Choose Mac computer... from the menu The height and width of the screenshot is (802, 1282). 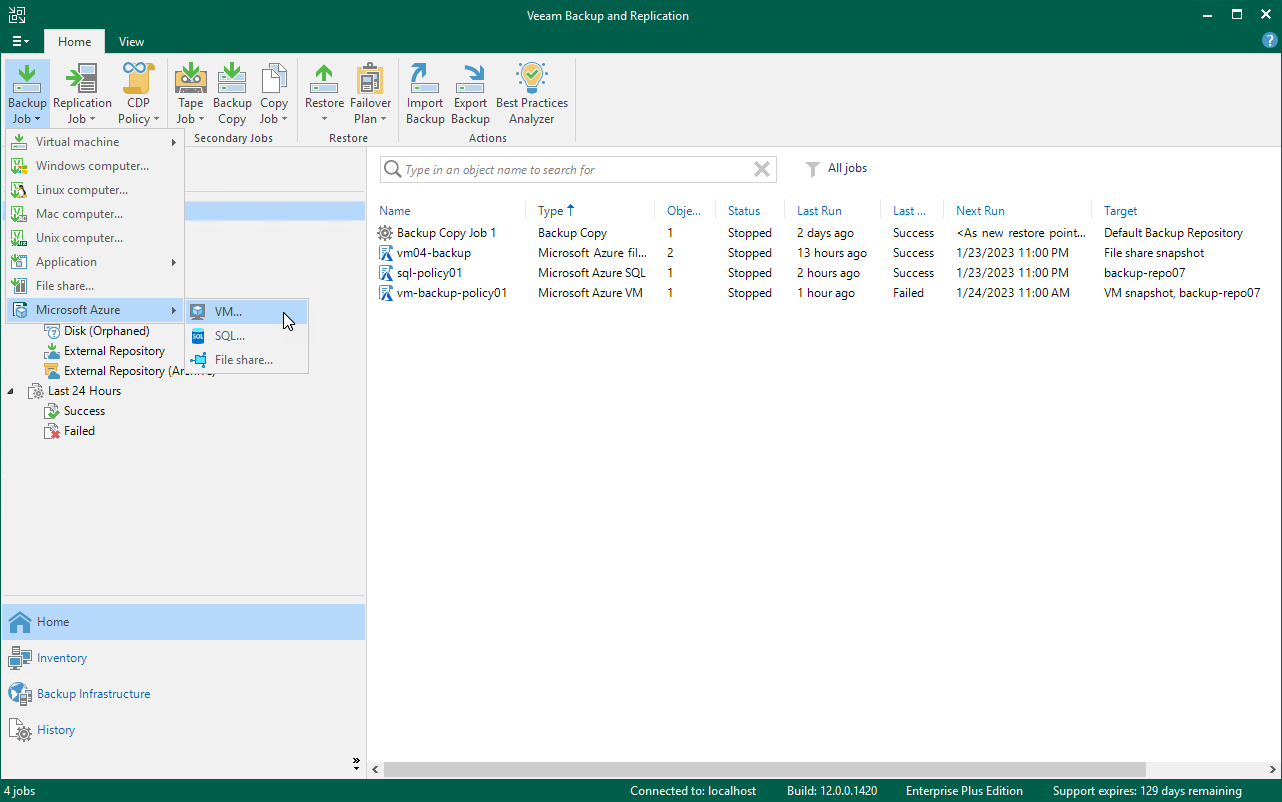(x=95, y=214)
